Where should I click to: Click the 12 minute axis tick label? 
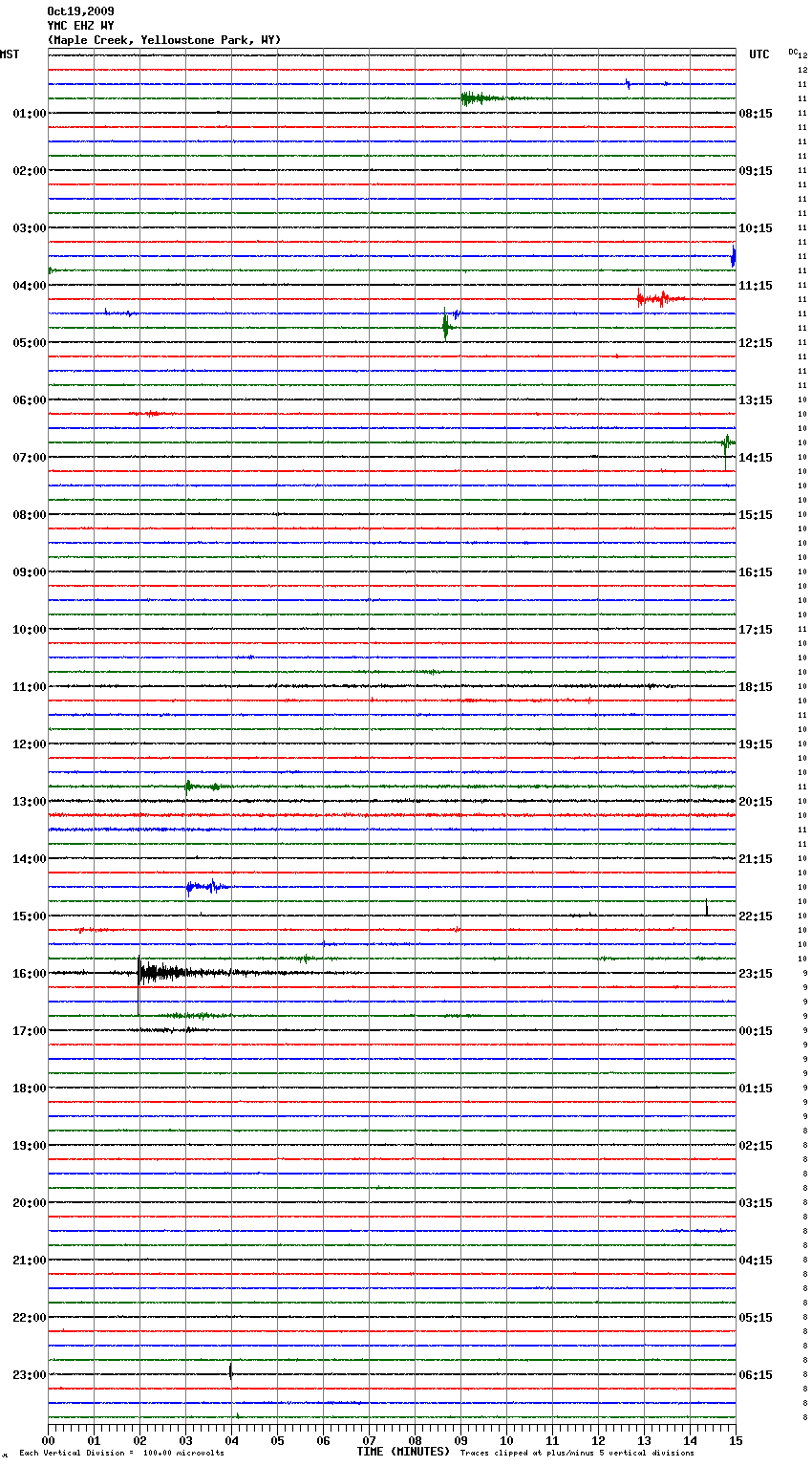[x=598, y=1440]
